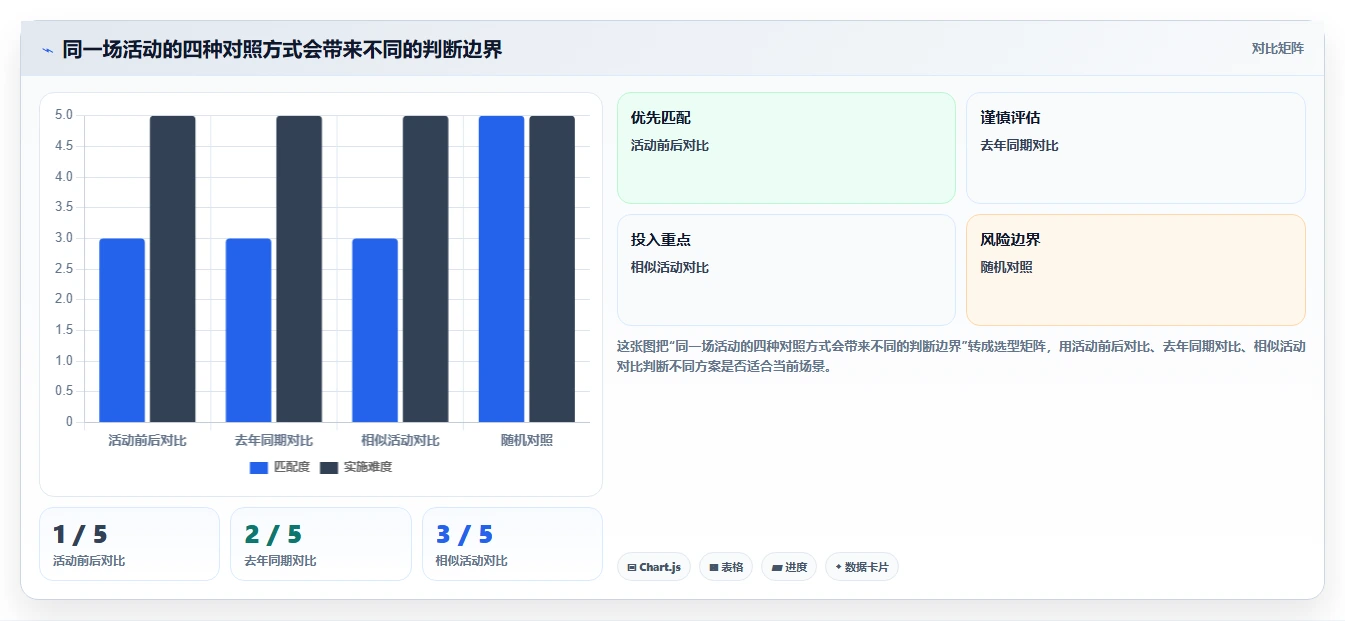Toggle the 匹配度 legend entry
Viewport: 1345px width, 621px height.
click(x=280, y=467)
